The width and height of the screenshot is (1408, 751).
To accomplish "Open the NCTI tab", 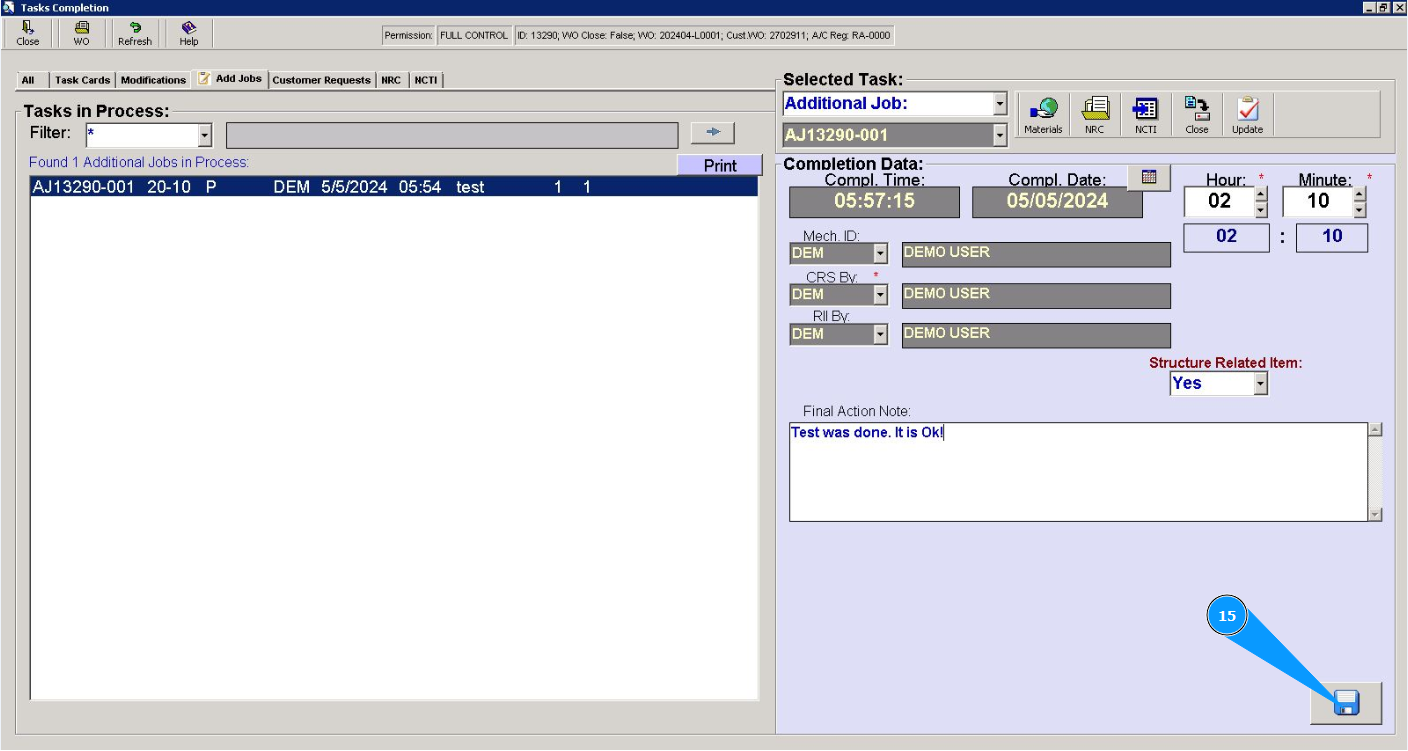I will 426,80.
